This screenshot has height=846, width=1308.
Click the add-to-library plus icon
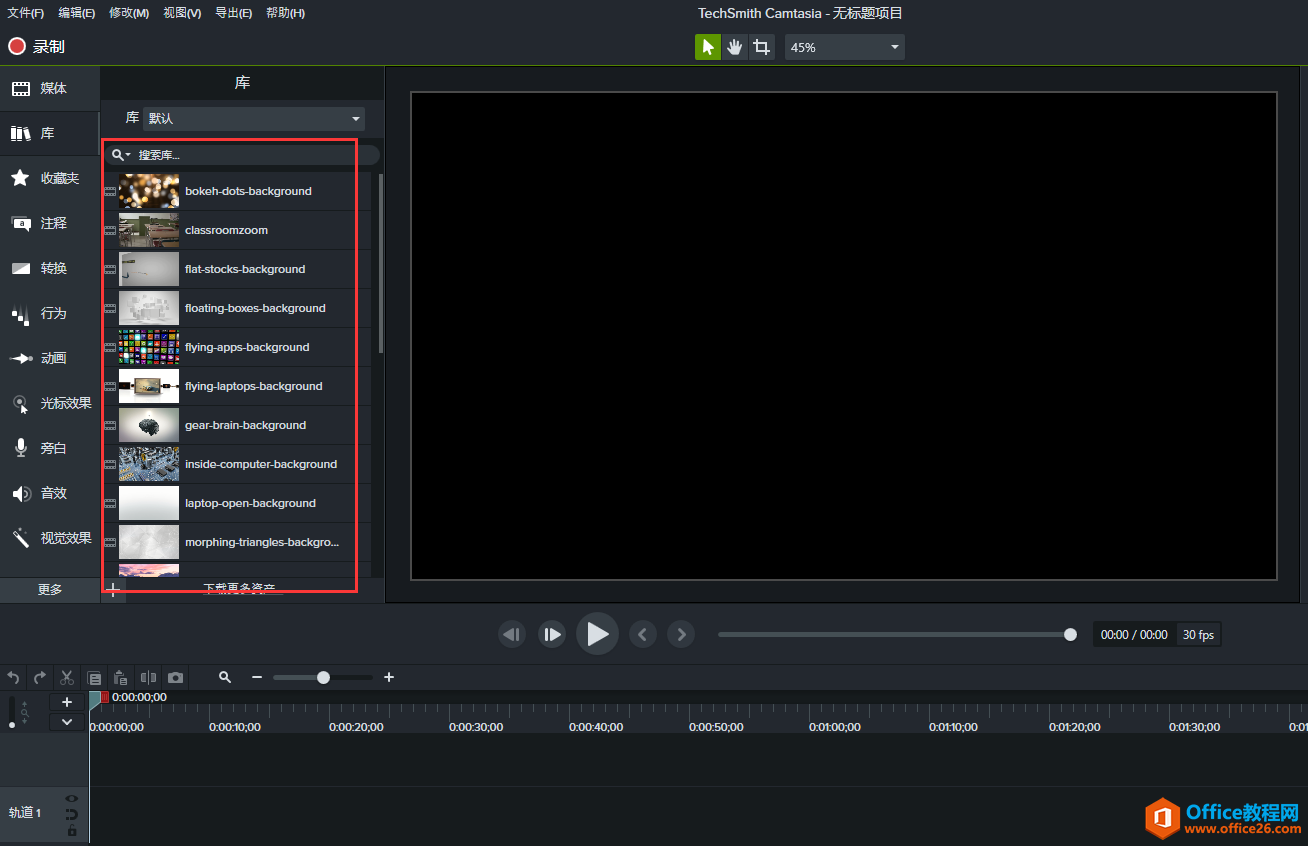coord(113,590)
